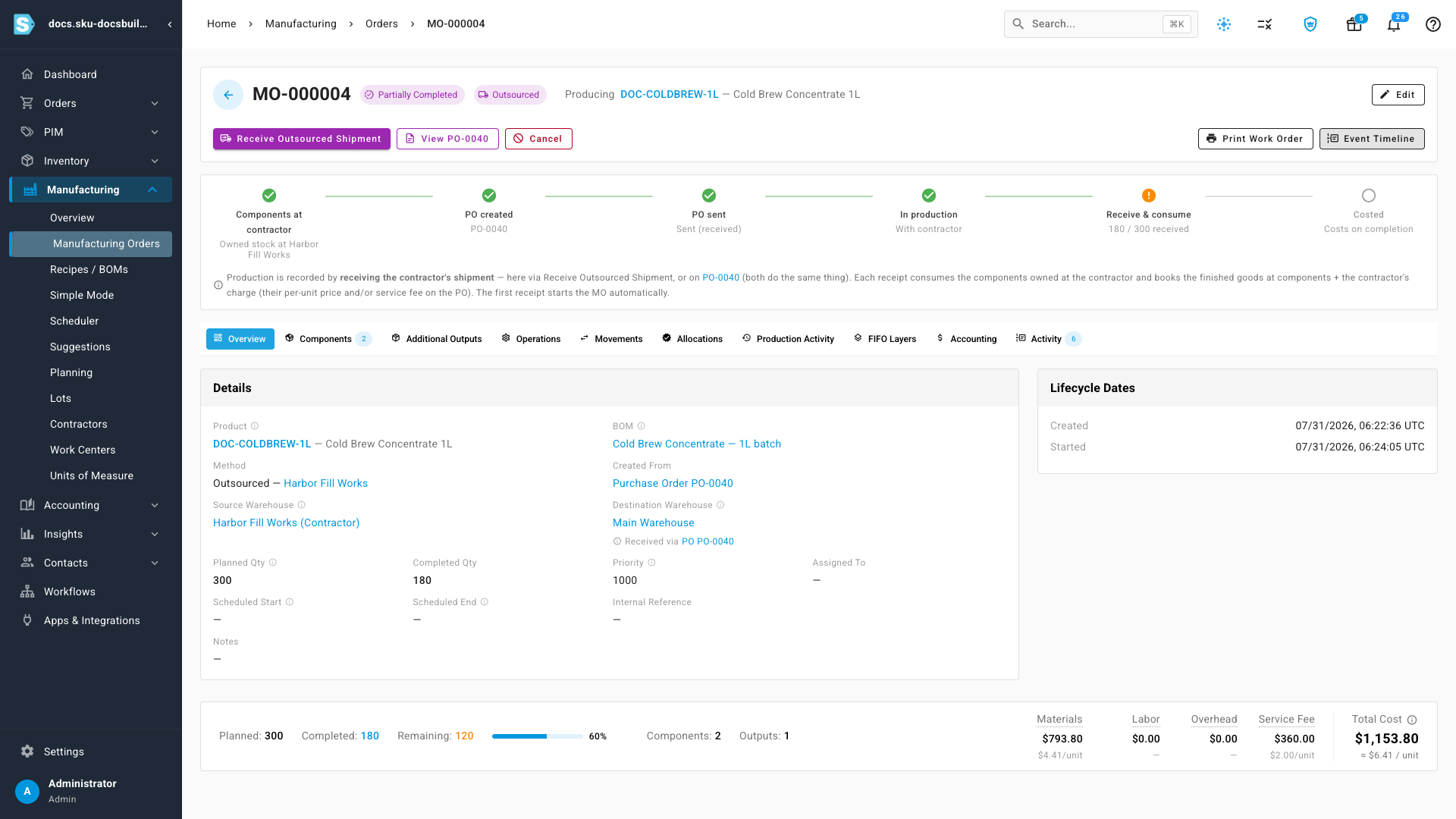Open the Event Timeline

(x=1372, y=139)
